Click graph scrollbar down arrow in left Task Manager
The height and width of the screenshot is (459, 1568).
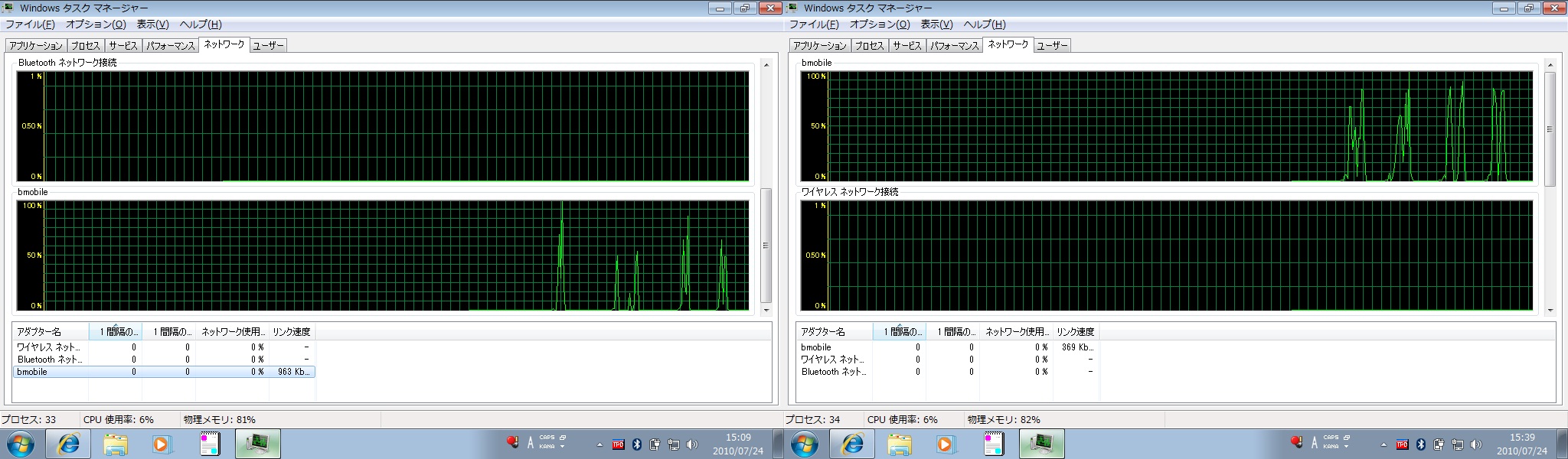766,311
